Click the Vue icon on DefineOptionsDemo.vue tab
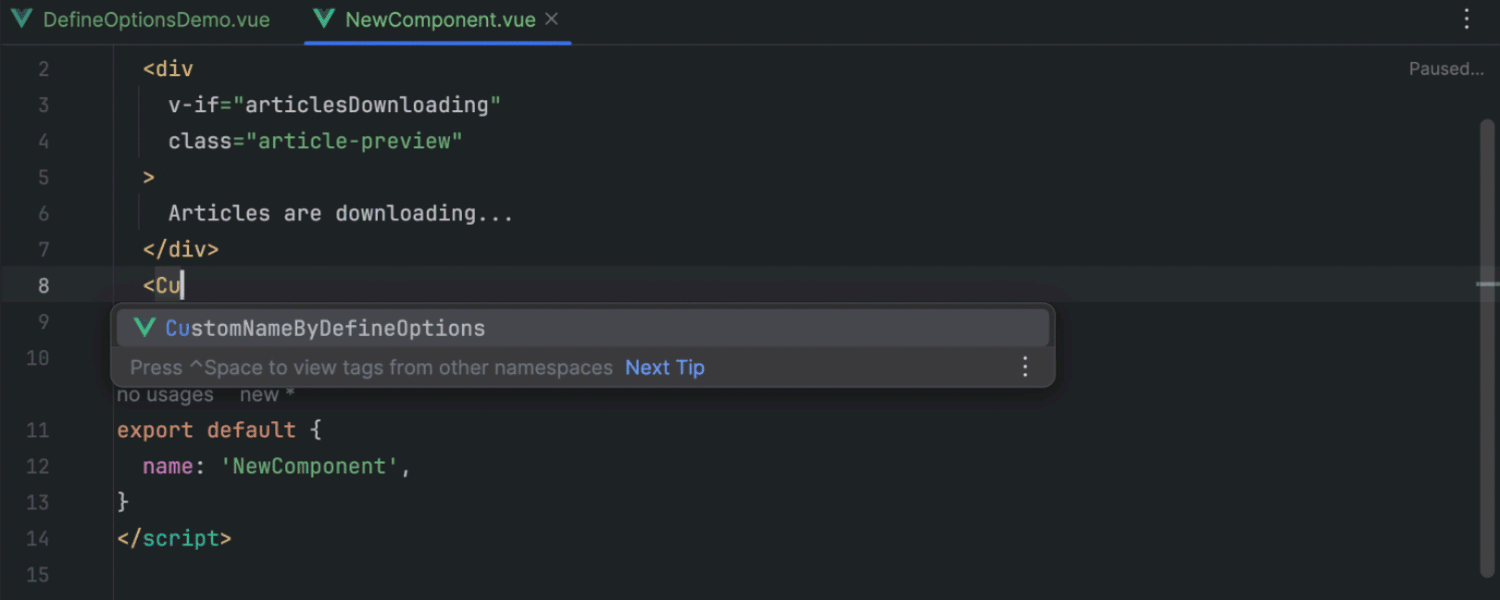 pyautogui.click(x=21, y=20)
